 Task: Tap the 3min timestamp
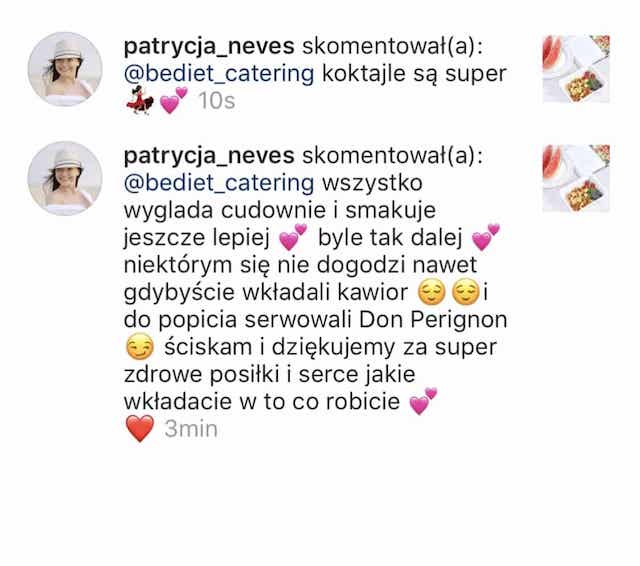(191, 429)
